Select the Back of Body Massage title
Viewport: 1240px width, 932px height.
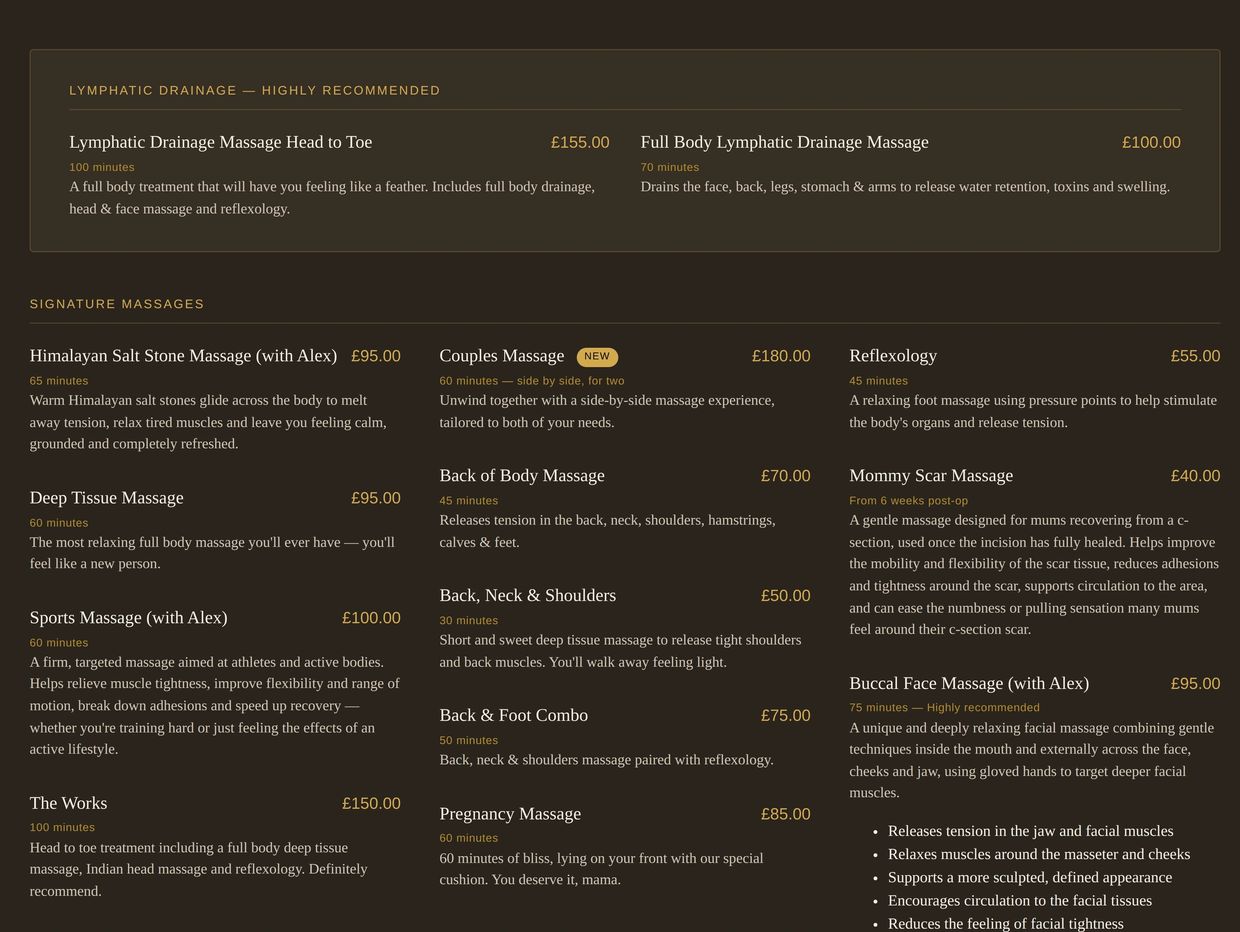coord(522,476)
